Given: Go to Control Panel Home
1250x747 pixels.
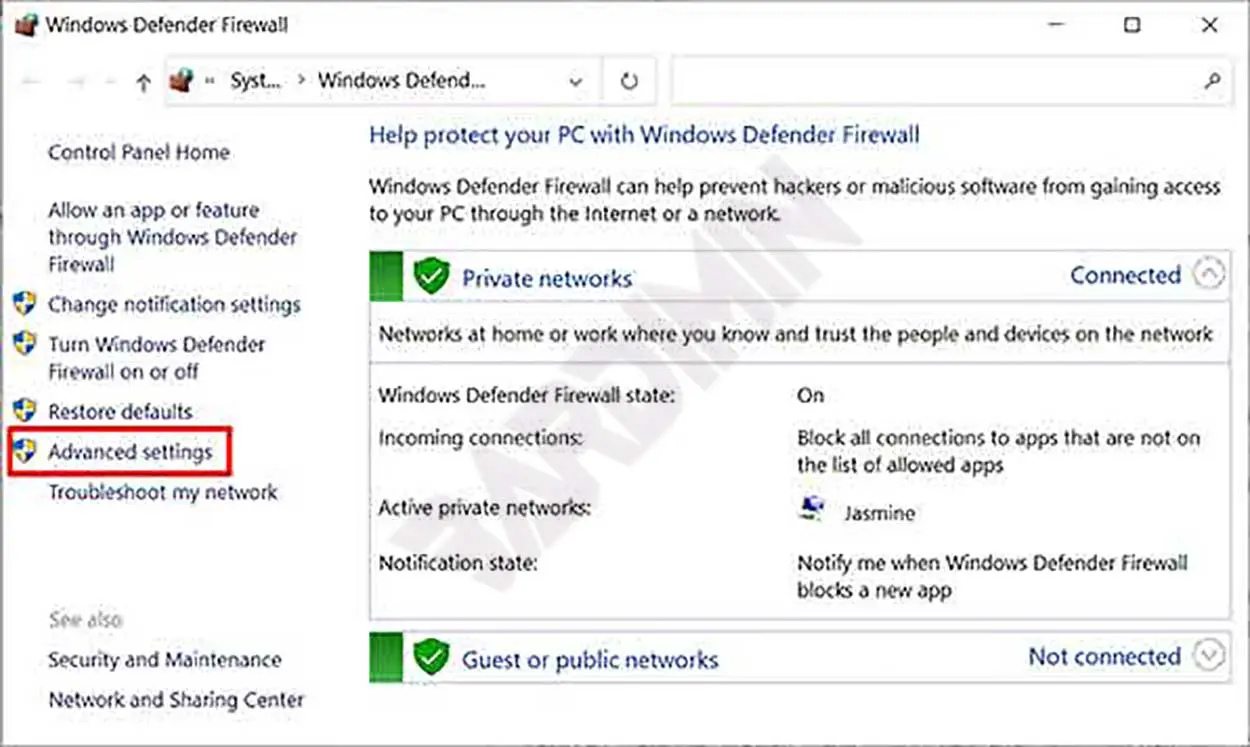Looking at the screenshot, I should coord(138,152).
